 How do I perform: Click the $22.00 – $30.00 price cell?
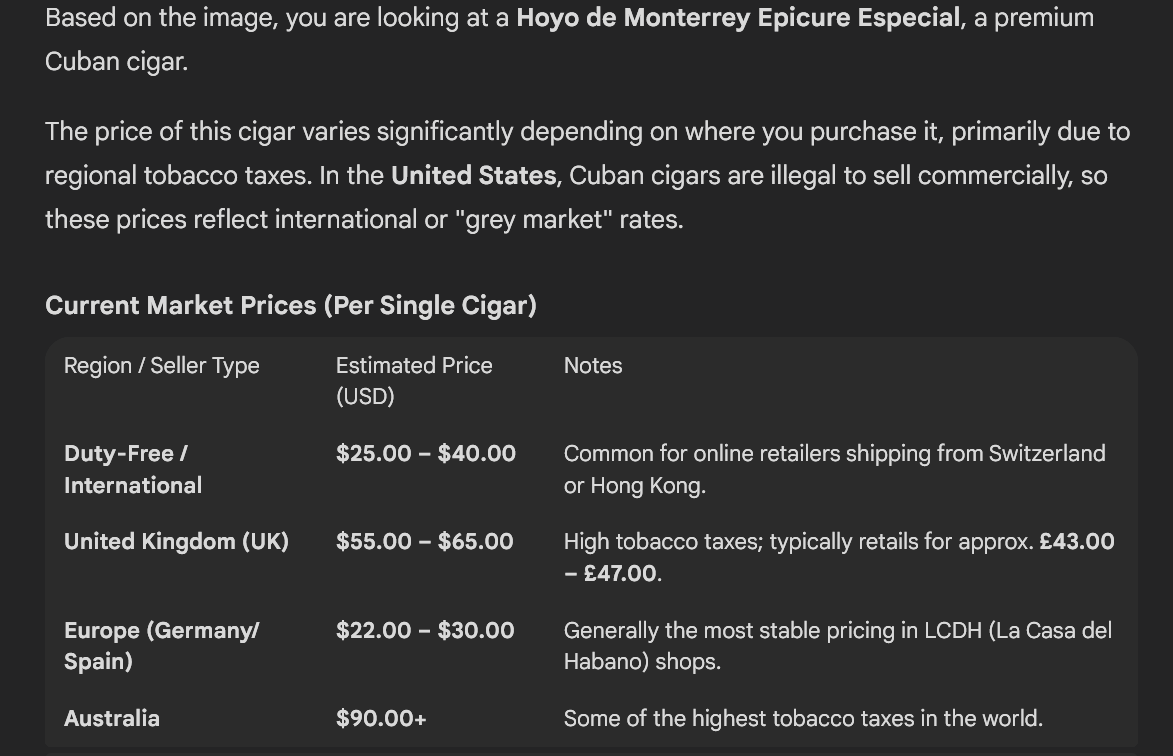[424, 630]
